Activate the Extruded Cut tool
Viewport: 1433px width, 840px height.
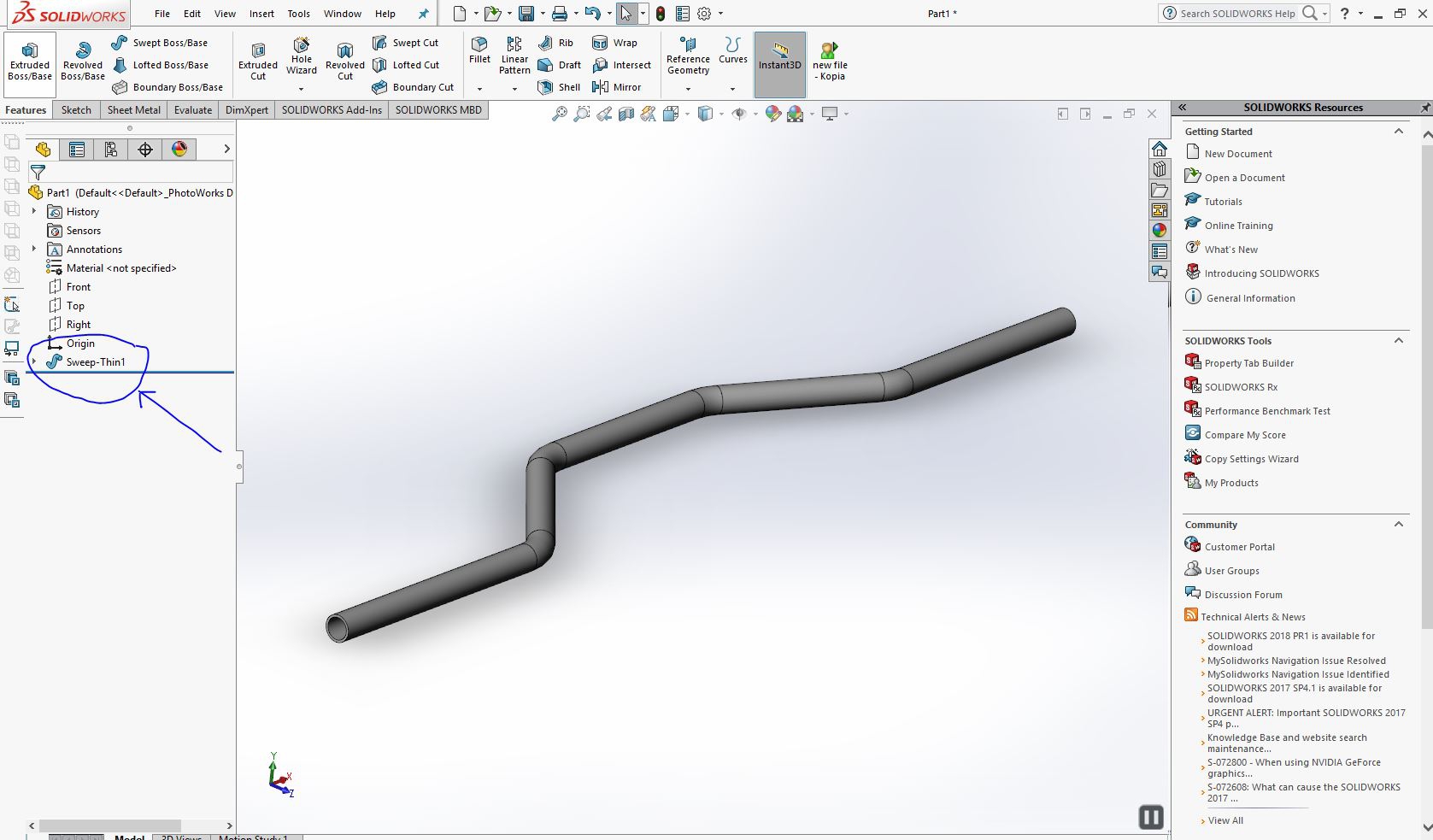point(258,62)
